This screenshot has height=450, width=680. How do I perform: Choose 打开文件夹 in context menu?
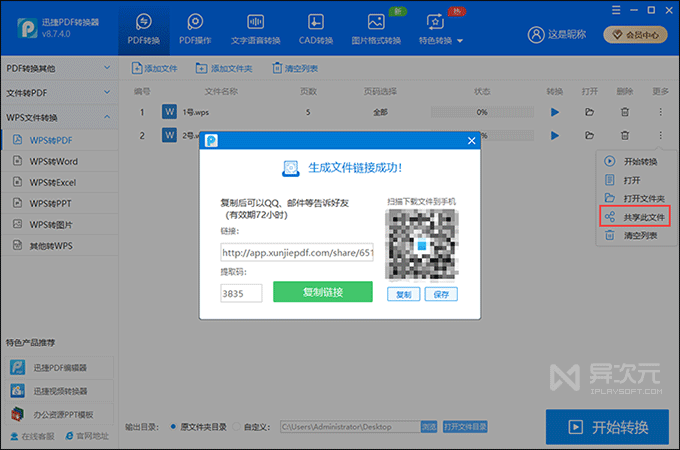pos(636,199)
